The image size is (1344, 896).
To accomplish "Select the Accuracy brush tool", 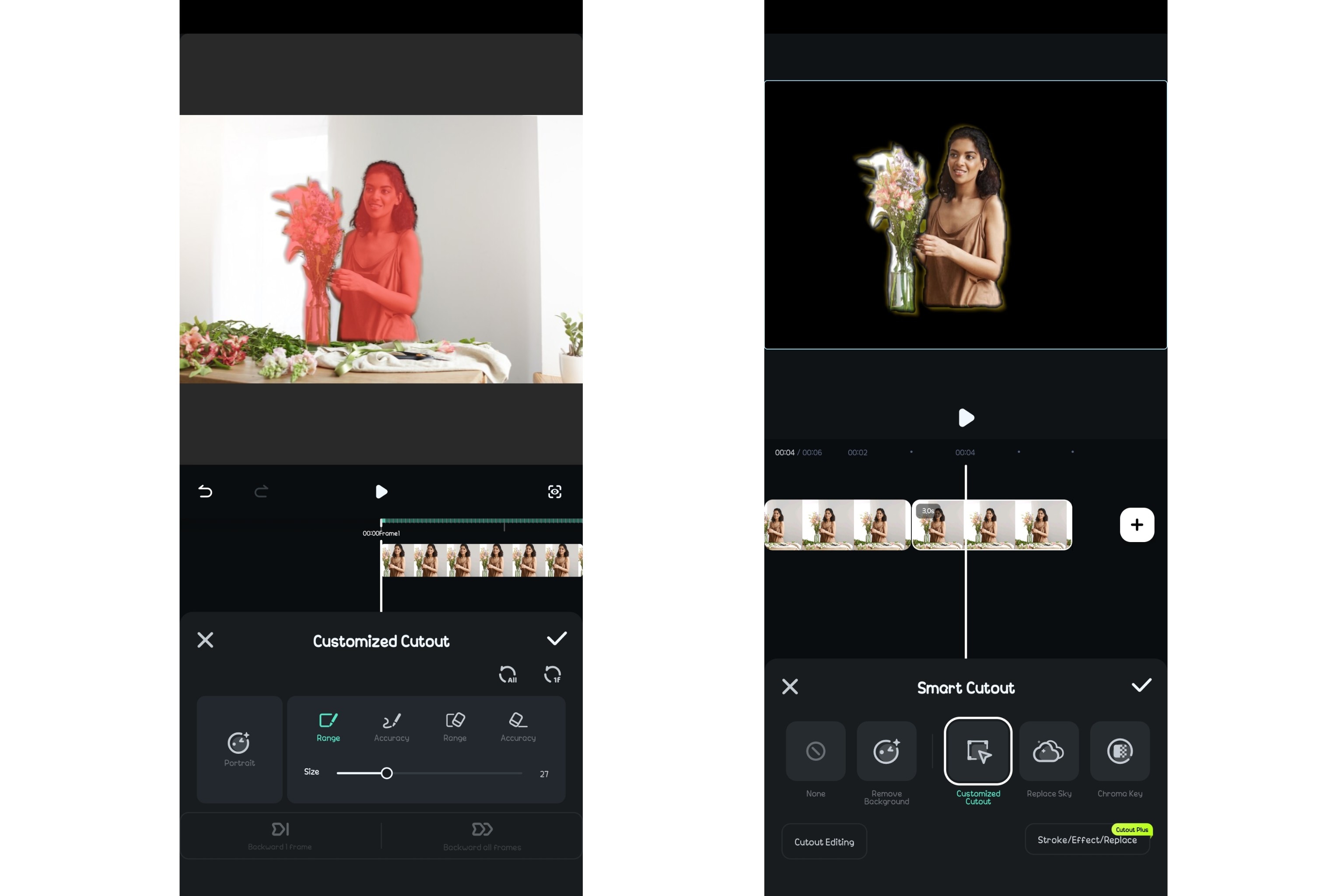I will point(392,727).
